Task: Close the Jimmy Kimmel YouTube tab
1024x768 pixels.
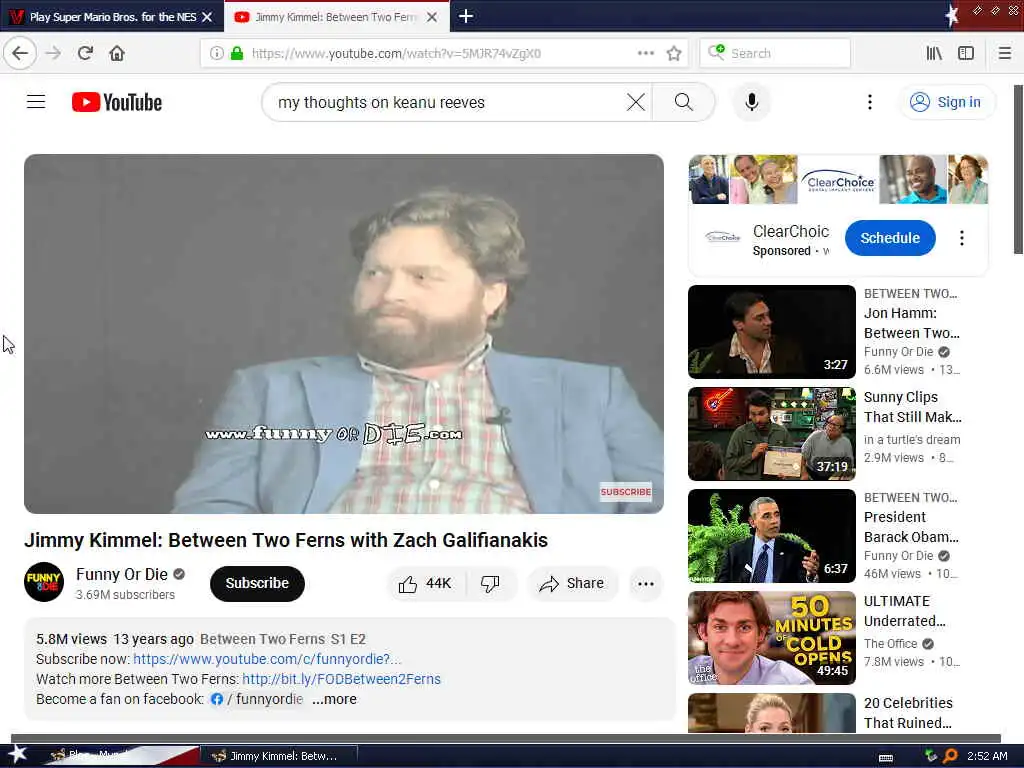Action: 432,17
